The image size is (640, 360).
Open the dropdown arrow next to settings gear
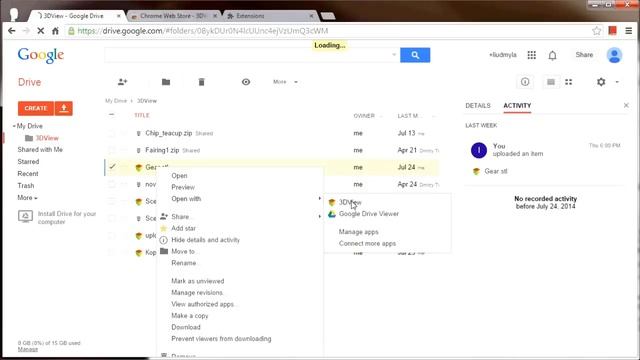(x=617, y=82)
